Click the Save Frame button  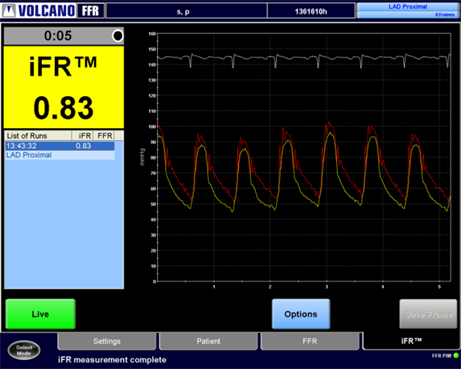[x=428, y=314]
